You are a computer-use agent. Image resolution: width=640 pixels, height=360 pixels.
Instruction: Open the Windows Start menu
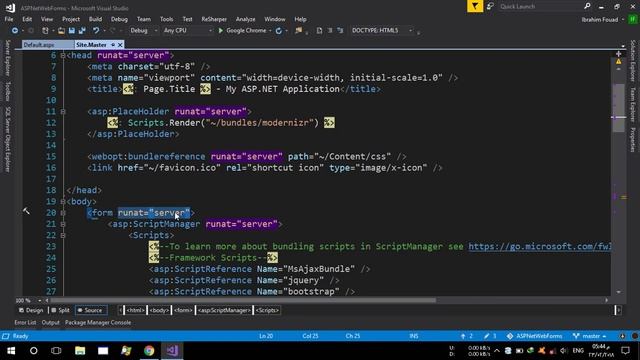[11, 351]
